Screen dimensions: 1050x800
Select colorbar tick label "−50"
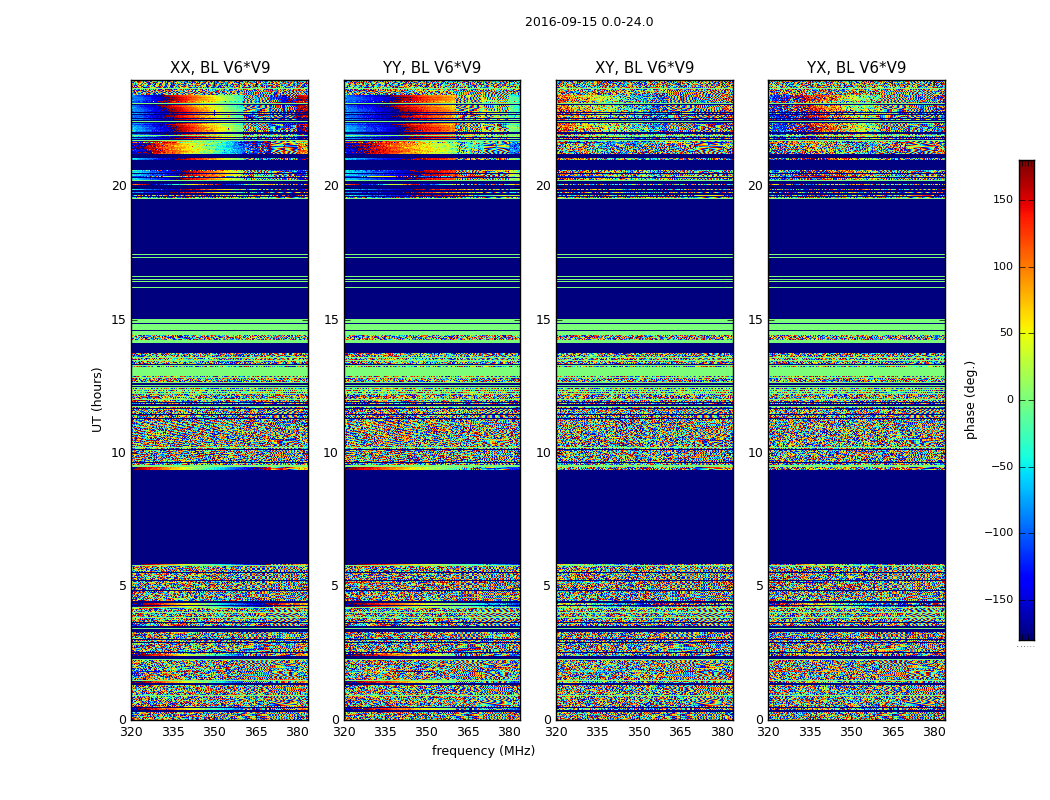[x=1002, y=467]
